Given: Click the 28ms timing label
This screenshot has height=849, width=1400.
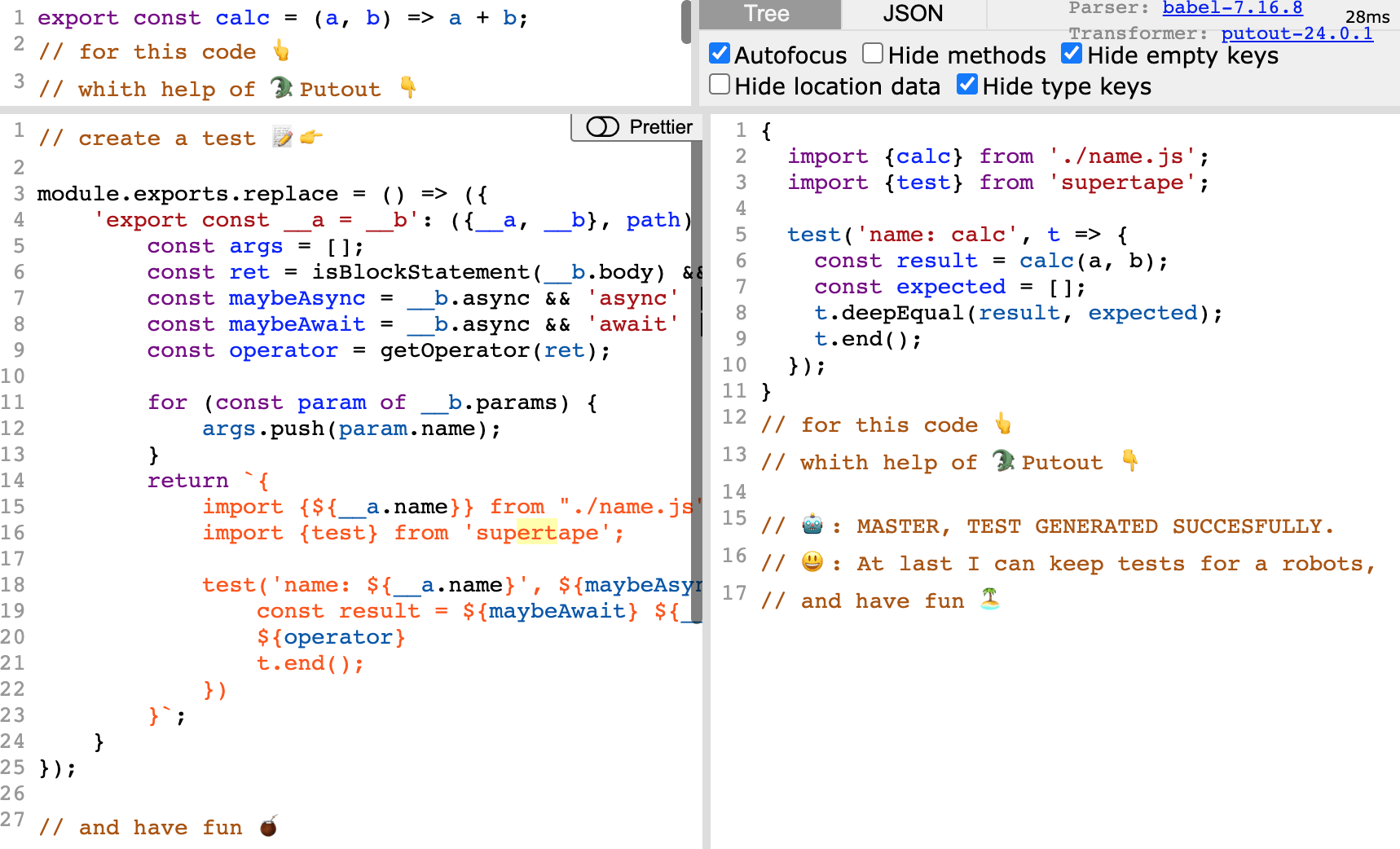Looking at the screenshot, I should pyautogui.click(x=1367, y=16).
